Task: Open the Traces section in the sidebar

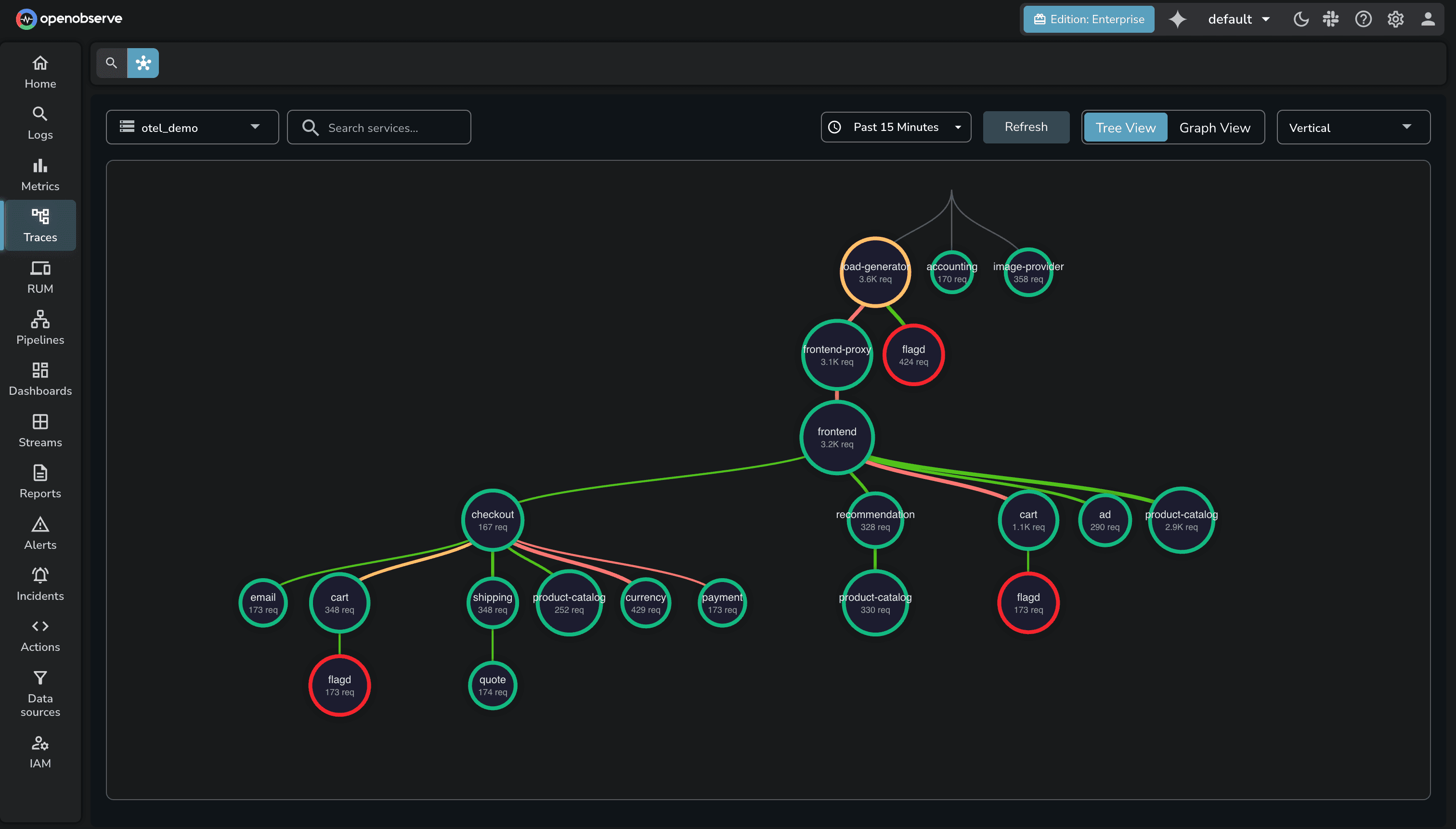Action: [x=39, y=225]
